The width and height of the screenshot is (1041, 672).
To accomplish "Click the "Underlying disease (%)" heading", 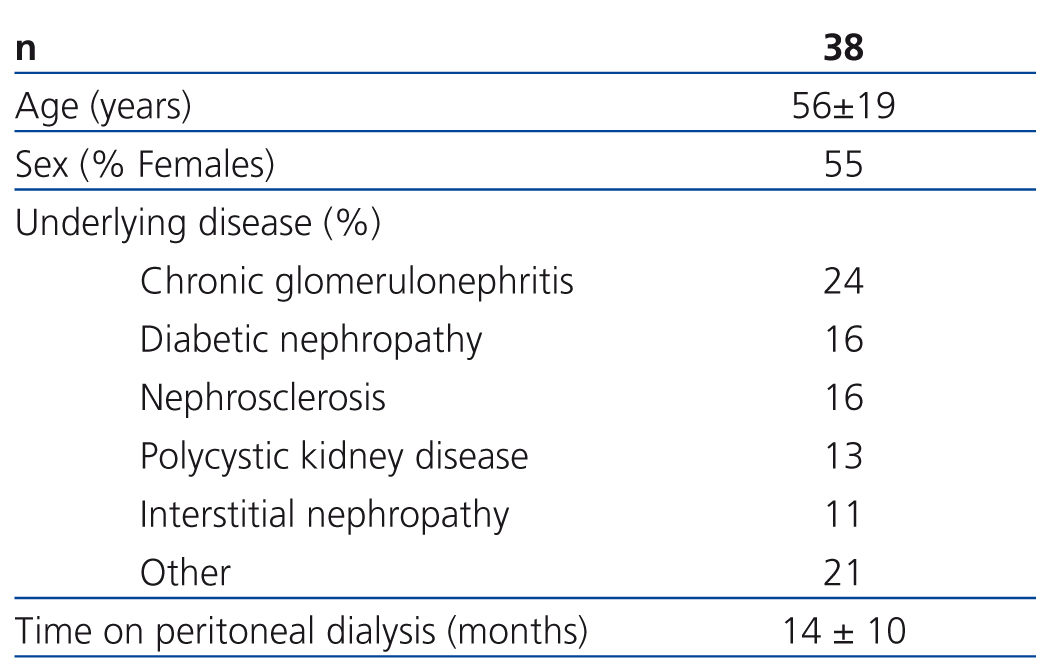I will coord(198,223).
